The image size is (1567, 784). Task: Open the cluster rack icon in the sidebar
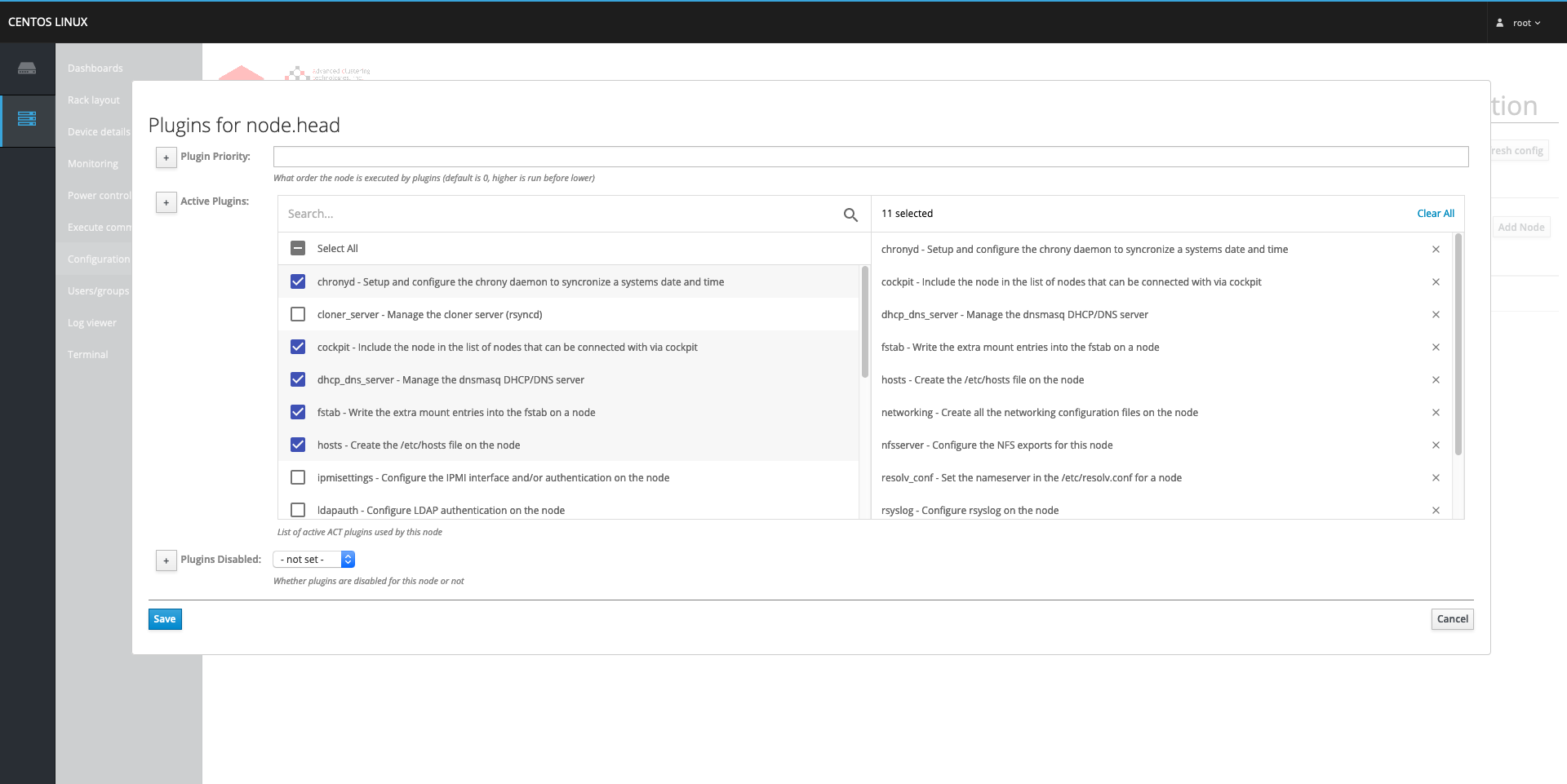pyautogui.click(x=27, y=120)
